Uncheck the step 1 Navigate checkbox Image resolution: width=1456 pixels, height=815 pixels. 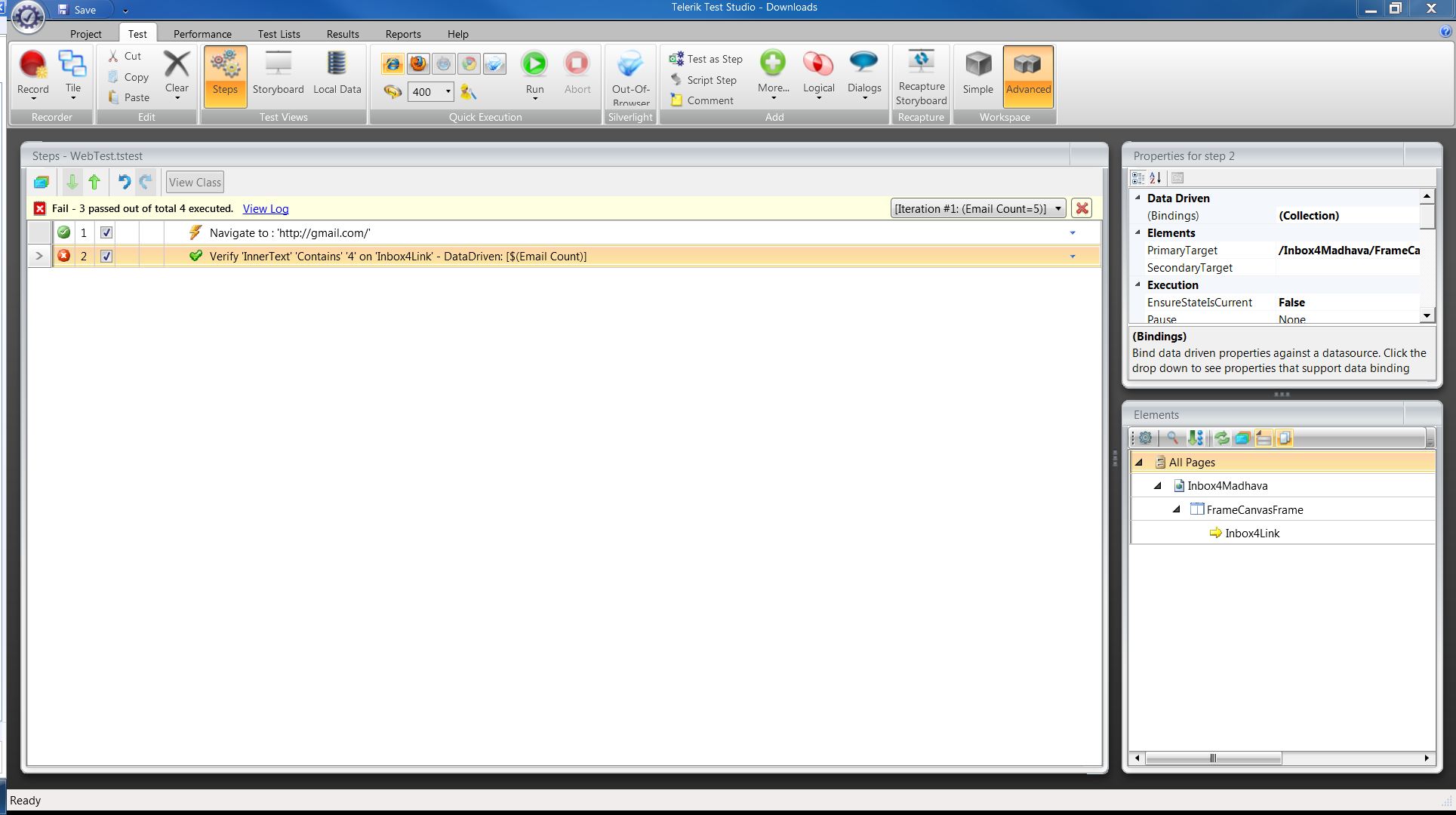tap(106, 233)
